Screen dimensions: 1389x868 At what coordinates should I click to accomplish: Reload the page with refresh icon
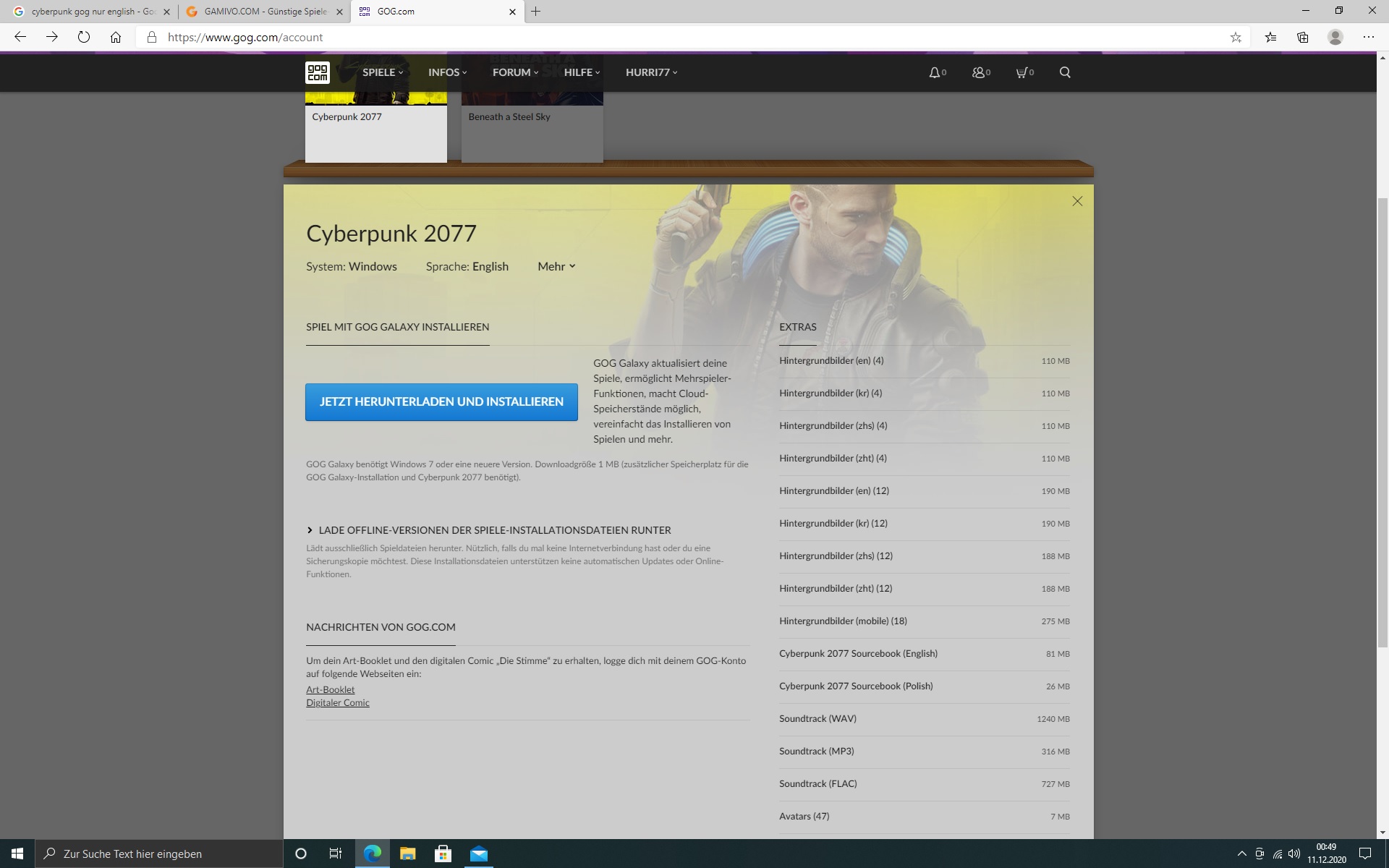click(x=84, y=37)
